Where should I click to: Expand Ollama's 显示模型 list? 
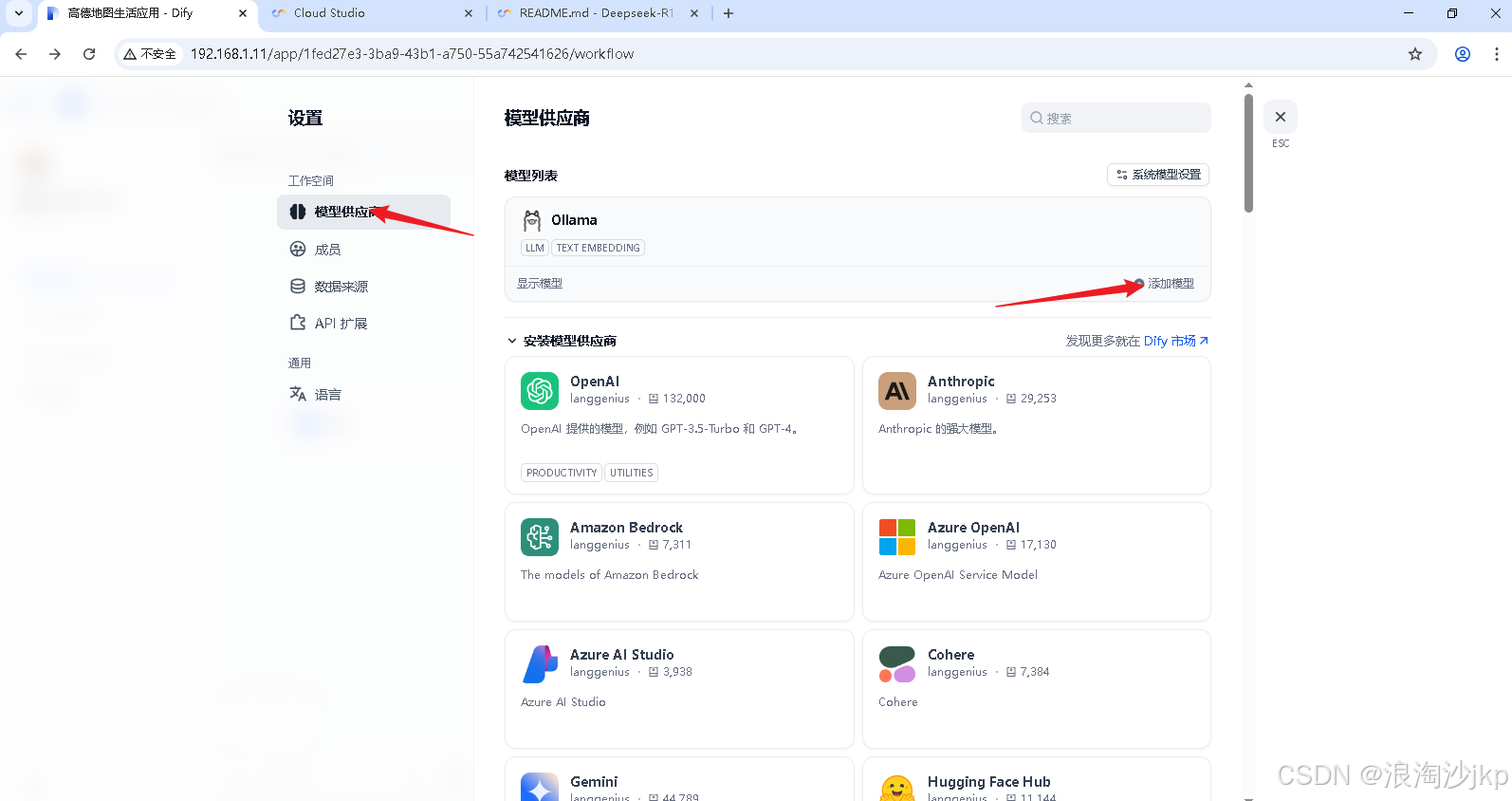coord(540,284)
